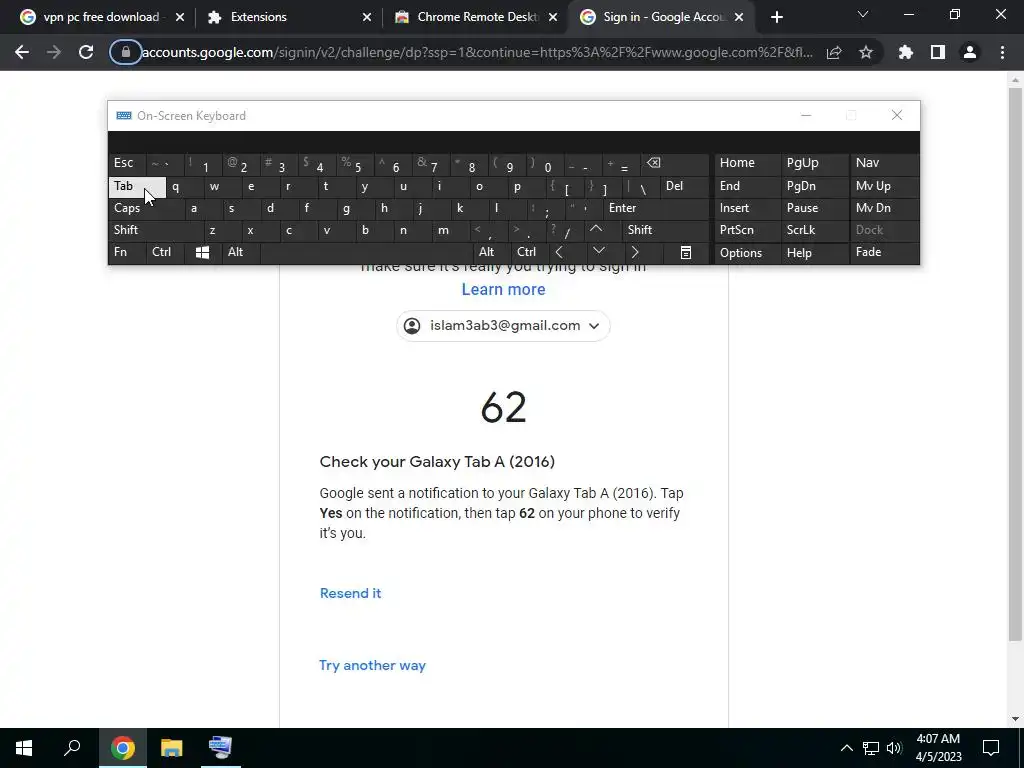Choose Try another way
1024x768 pixels.
[372, 665]
